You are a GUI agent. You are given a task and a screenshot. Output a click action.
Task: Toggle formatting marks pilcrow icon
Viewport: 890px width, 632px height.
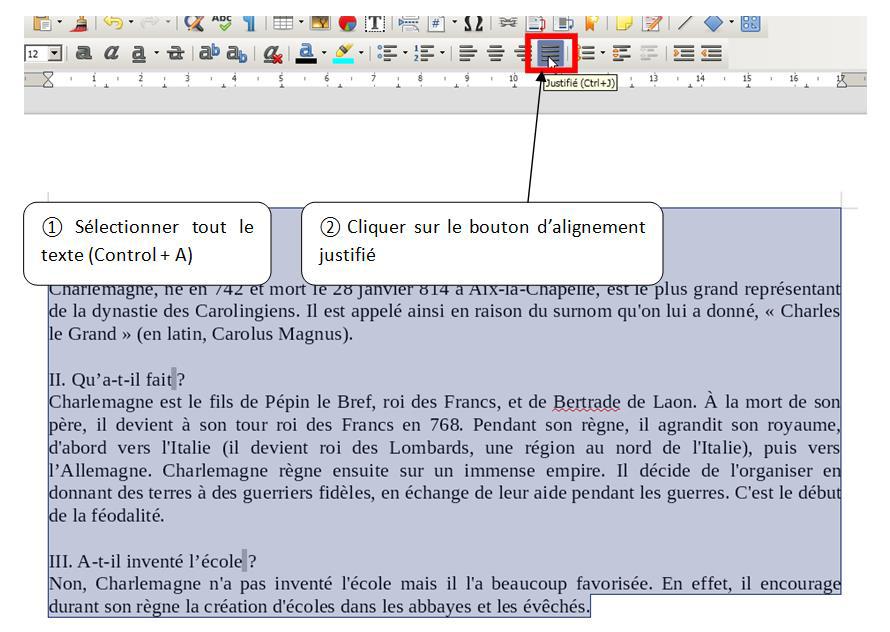(x=247, y=22)
